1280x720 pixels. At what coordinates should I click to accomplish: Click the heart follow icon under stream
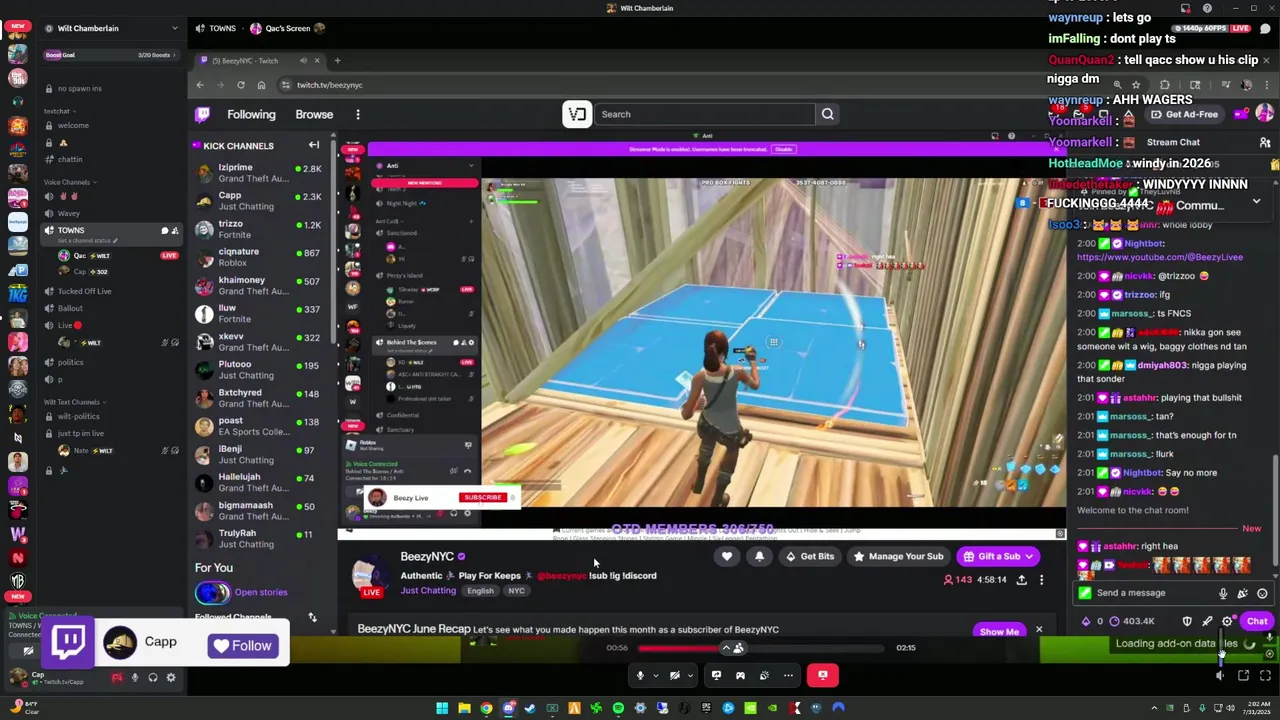pyautogui.click(x=727, y=556)
